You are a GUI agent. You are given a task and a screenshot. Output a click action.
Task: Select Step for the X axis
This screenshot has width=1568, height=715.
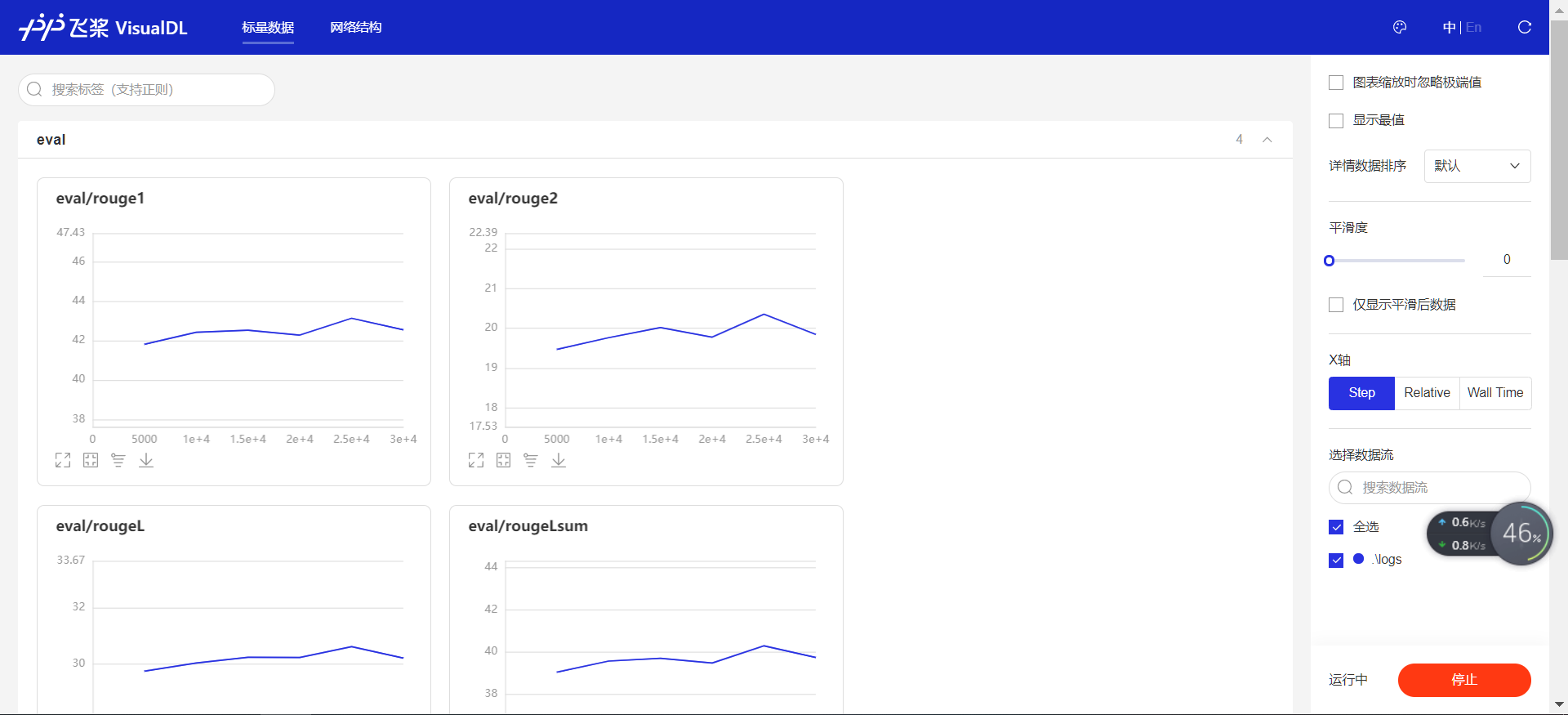1361,393
